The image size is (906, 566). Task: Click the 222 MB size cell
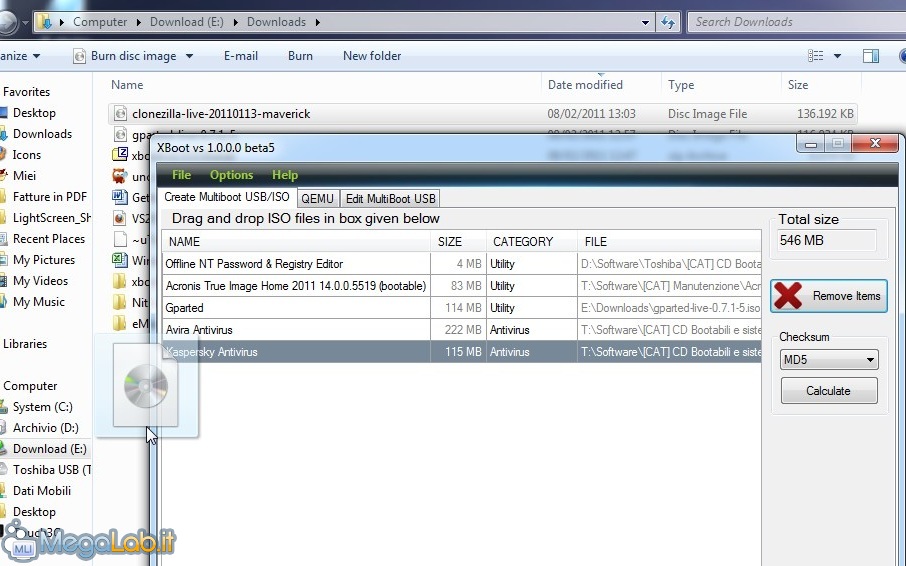coord(459,330)
